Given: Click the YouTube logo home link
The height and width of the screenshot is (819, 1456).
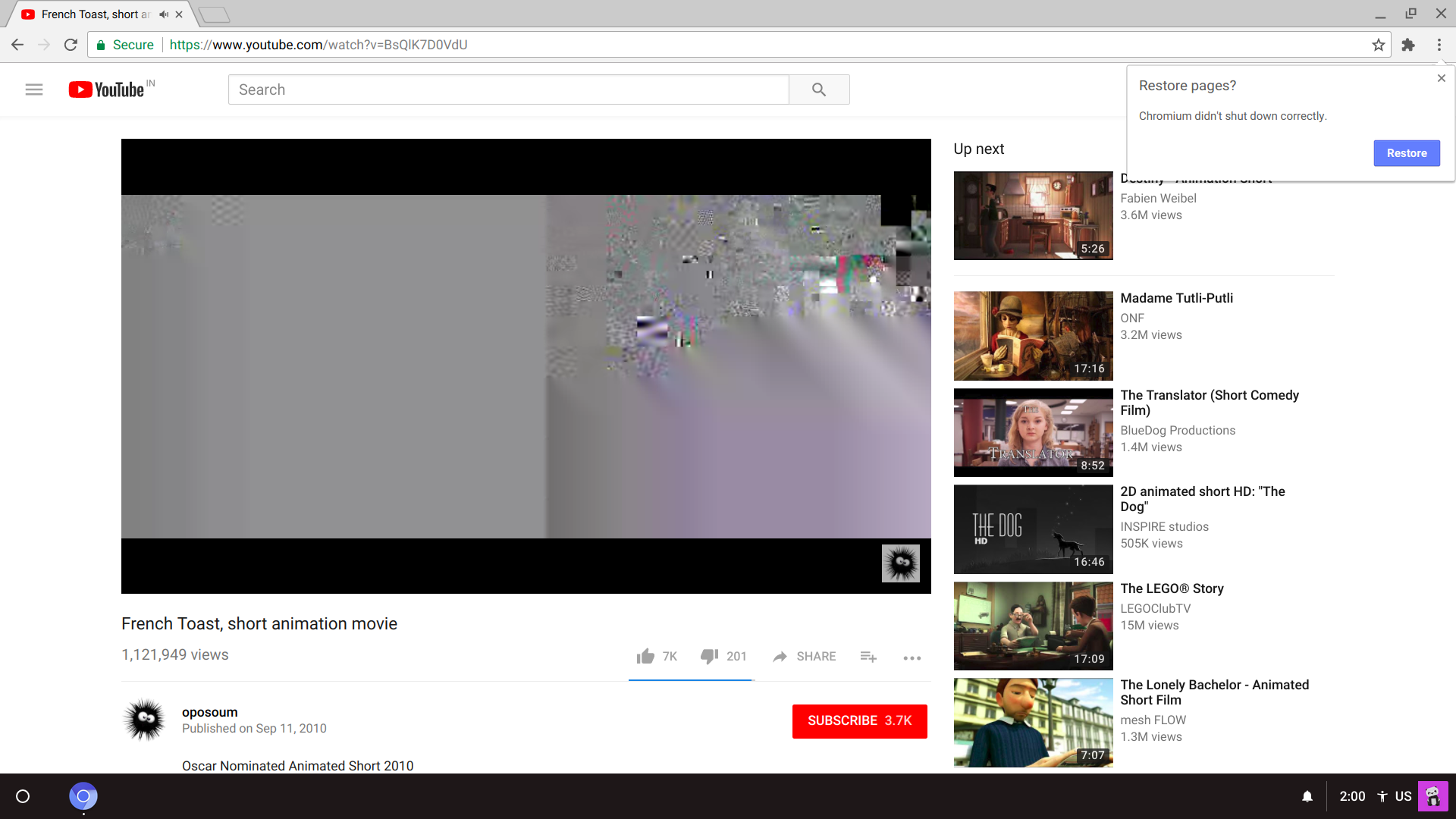Looking at the screenshot, I should 107,89.
